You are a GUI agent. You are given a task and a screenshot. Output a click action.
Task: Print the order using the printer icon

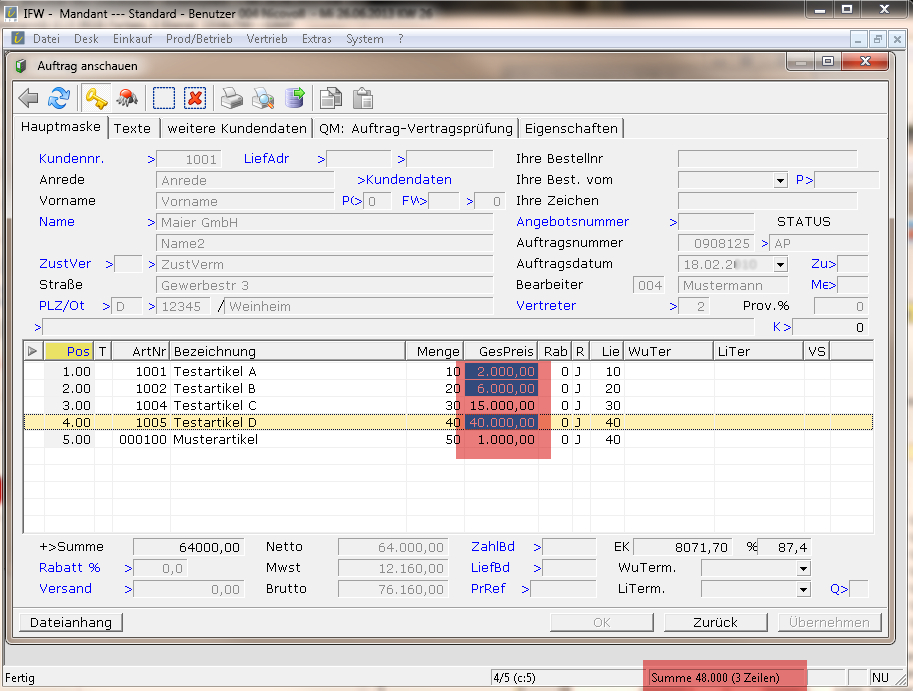(x=232, y=98)
